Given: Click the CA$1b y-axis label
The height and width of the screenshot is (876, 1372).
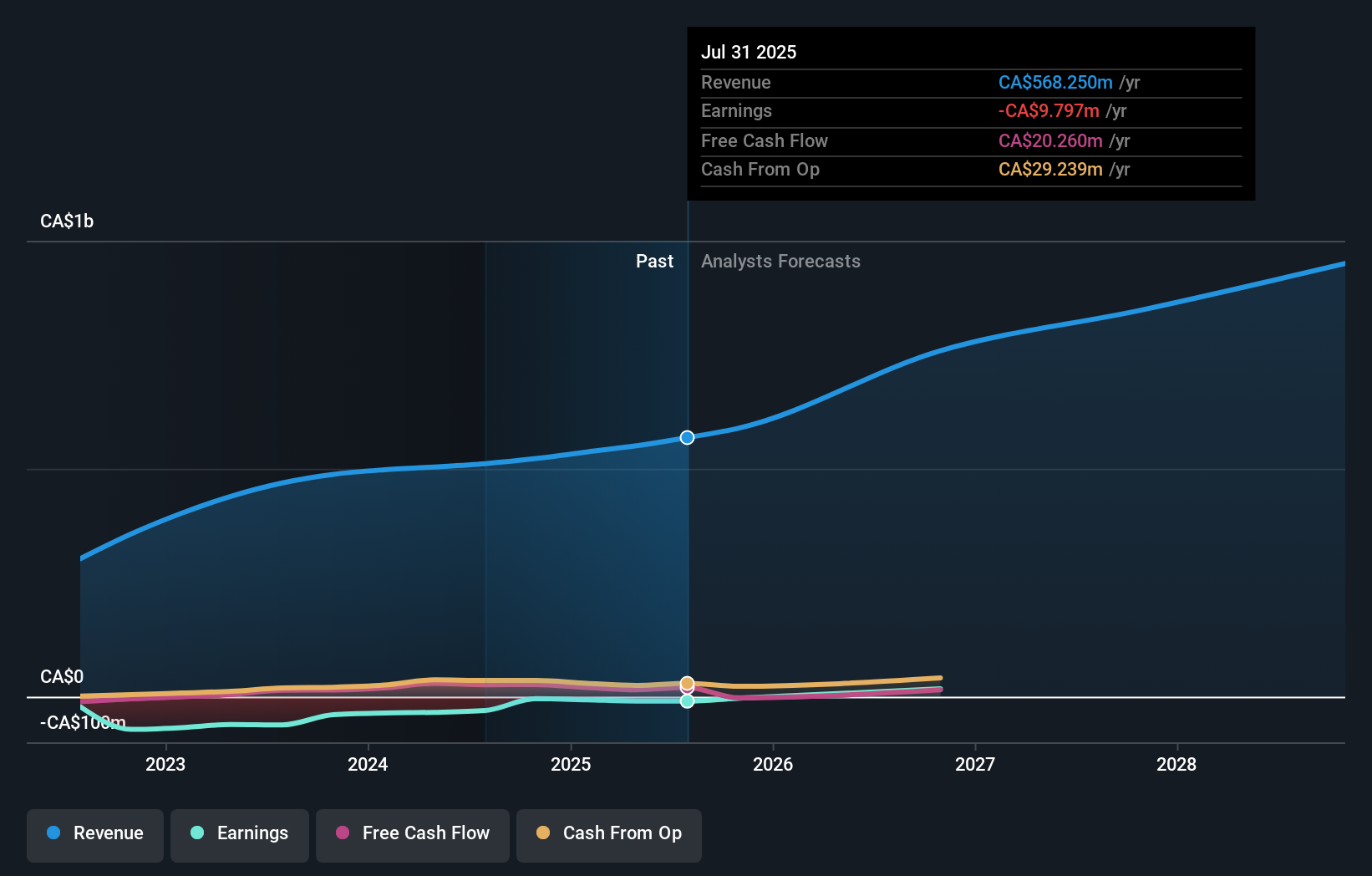Looking at the screenshot, I should [67, 222].
